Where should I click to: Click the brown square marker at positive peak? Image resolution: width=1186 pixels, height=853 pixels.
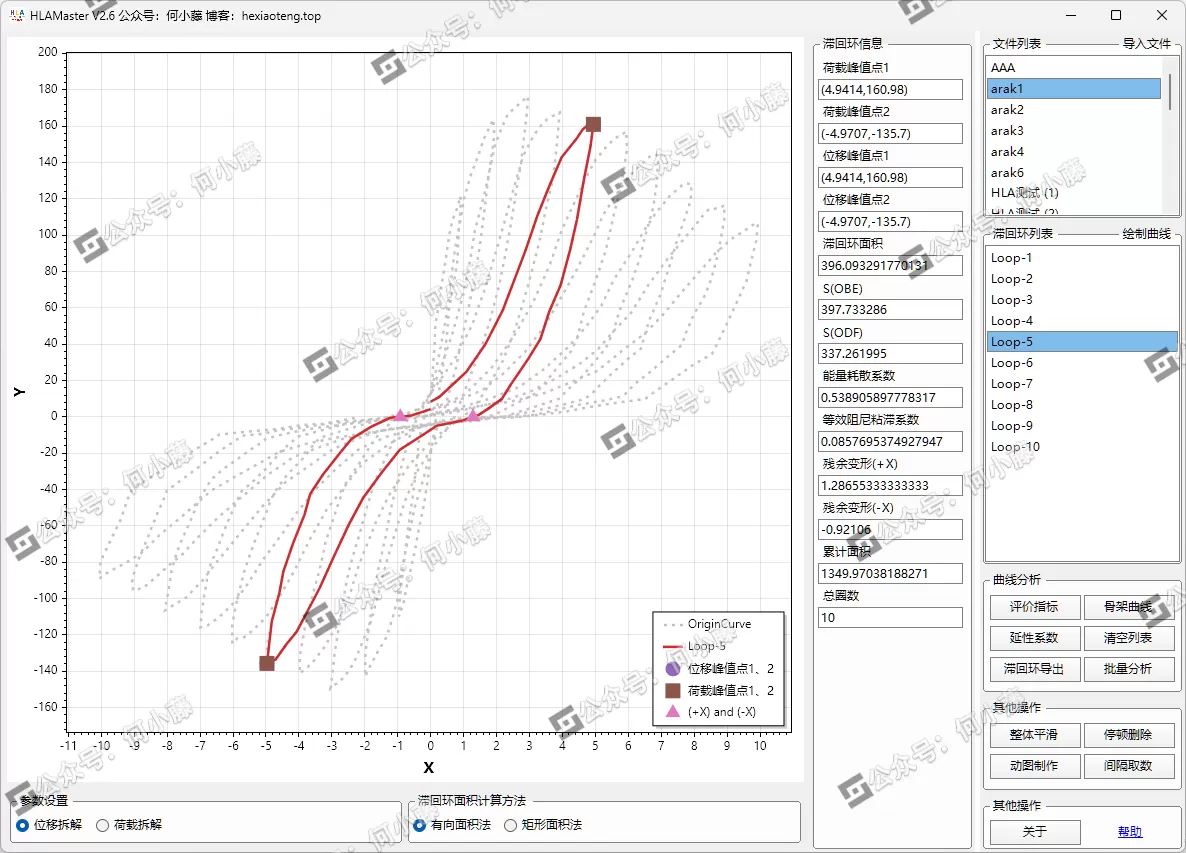coord(593,124)
